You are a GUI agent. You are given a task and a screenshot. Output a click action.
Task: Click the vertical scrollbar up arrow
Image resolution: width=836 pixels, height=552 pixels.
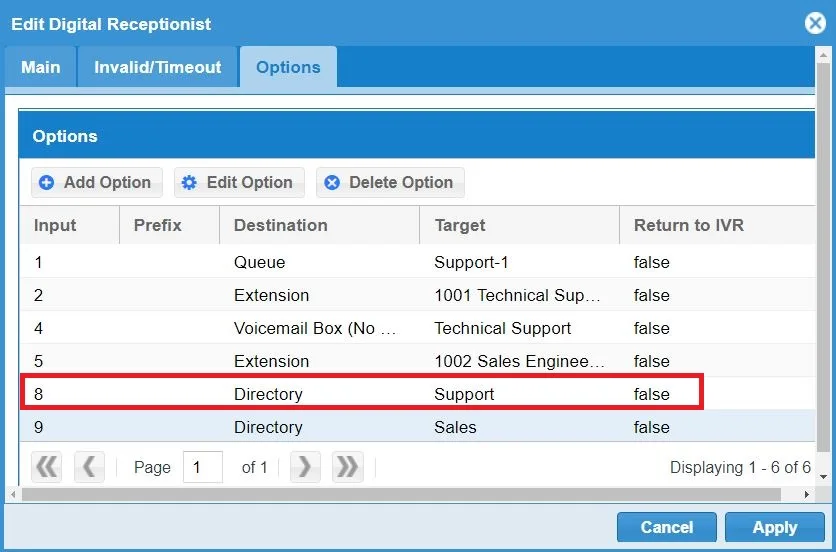point(824,55)
